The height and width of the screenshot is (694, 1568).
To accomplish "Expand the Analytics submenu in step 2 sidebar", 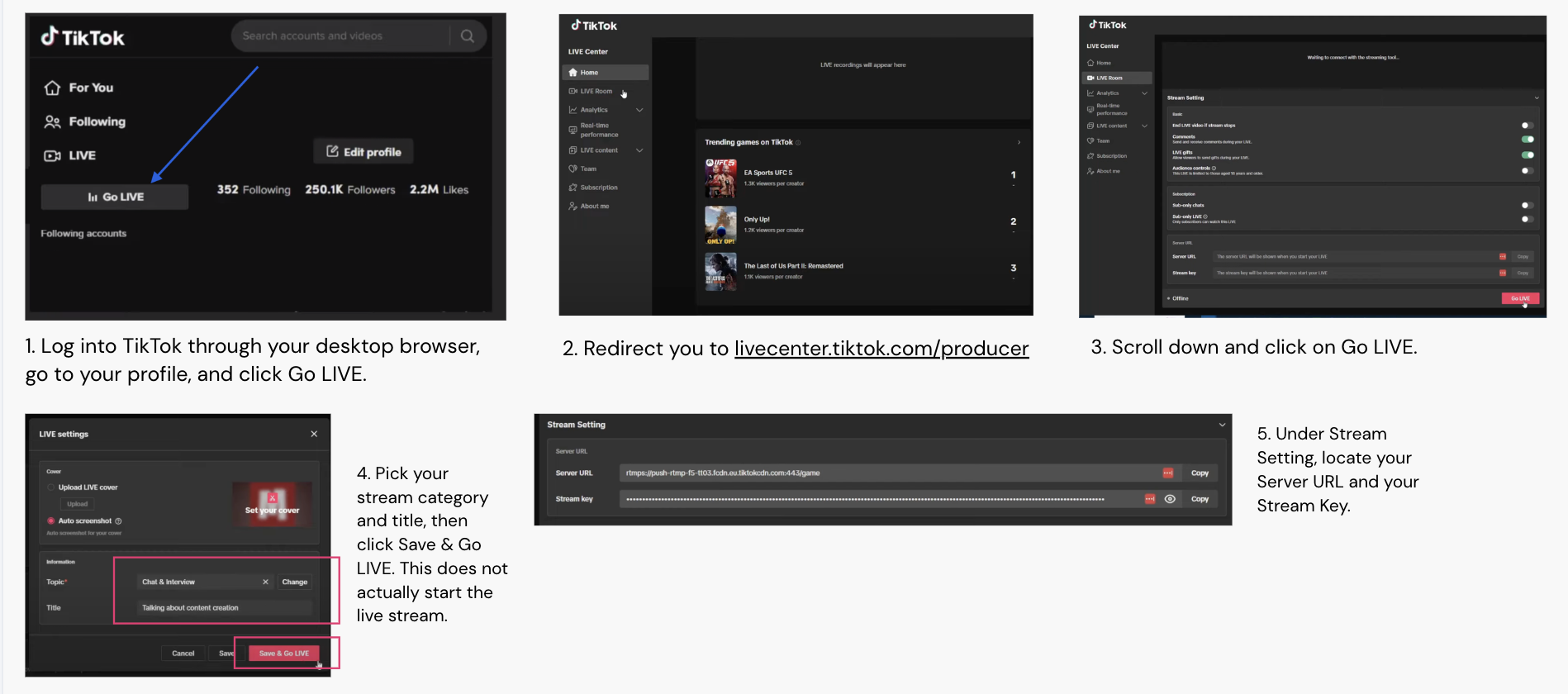I will point(639,110).
